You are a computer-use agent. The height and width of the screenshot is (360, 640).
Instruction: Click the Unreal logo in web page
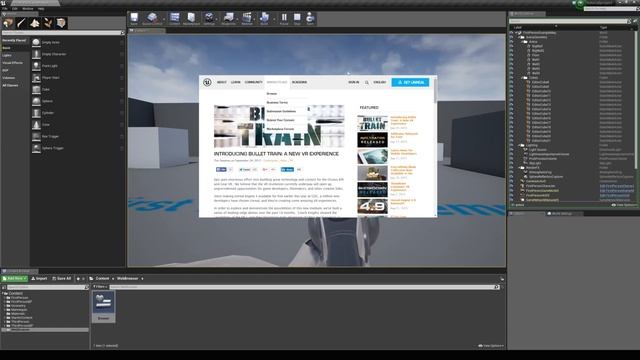[207, 82]
